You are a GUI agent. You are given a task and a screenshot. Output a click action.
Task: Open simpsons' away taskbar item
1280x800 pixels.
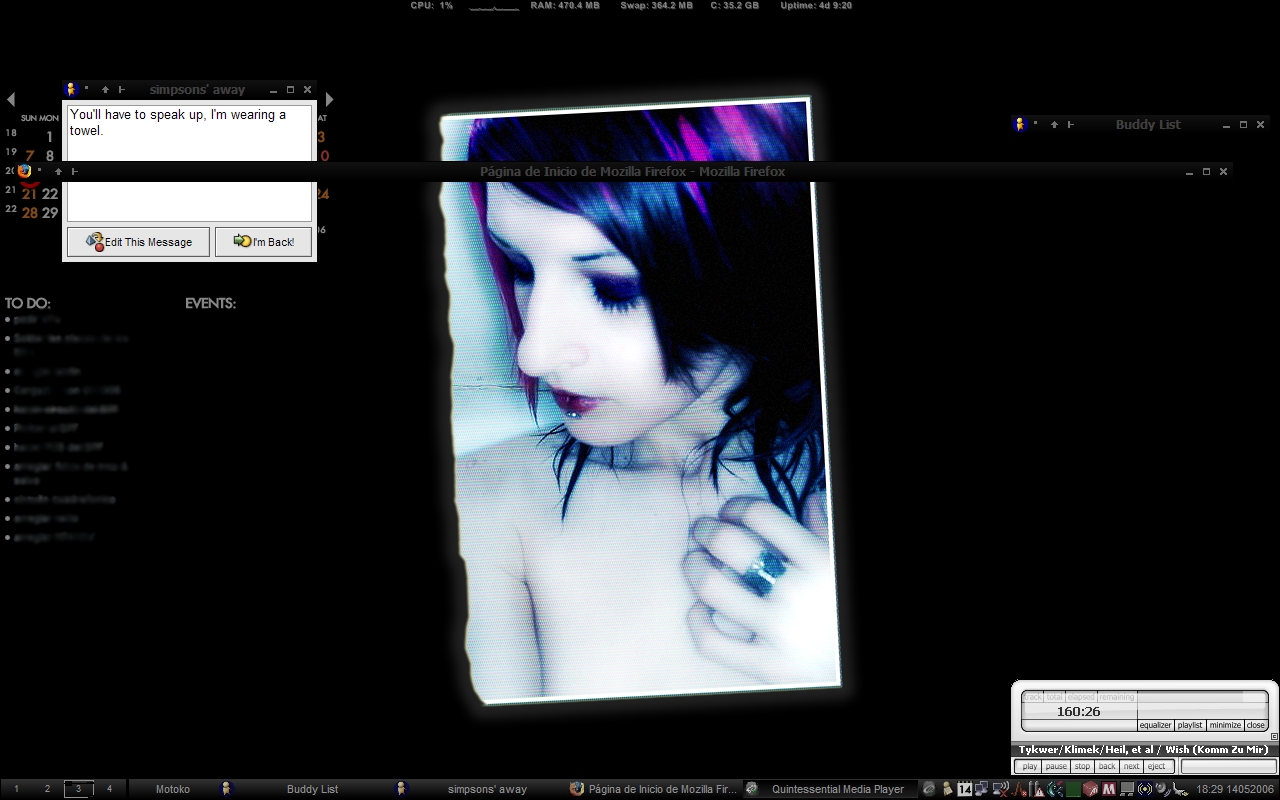478,789
